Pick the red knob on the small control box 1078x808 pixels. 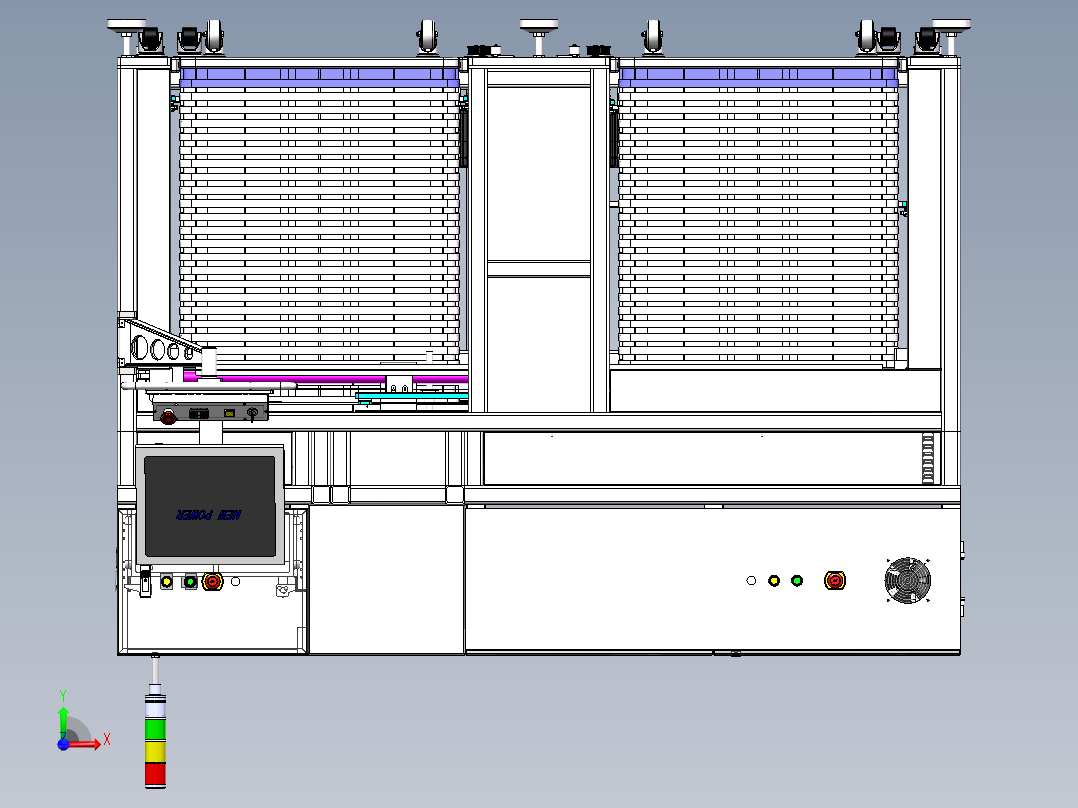(168, 415)
